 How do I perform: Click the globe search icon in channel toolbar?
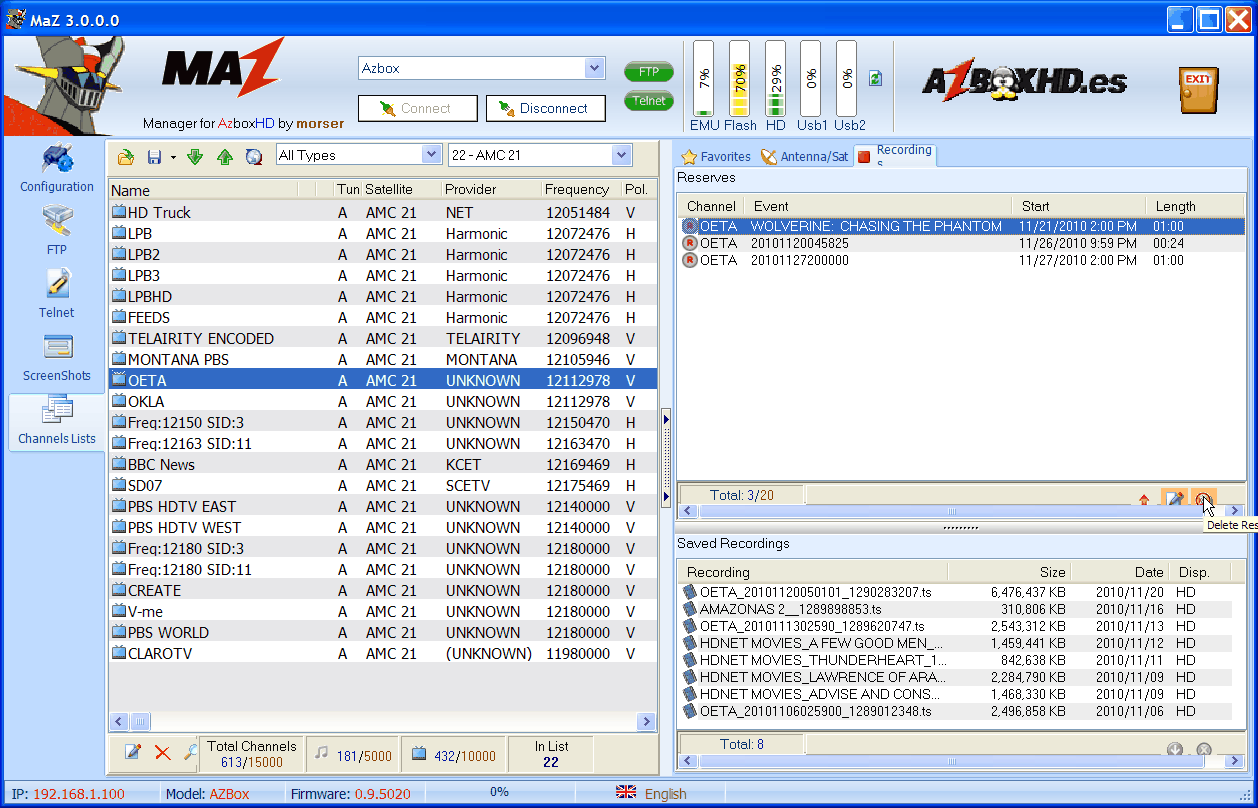pyautogui.click(x=254, y=156)
